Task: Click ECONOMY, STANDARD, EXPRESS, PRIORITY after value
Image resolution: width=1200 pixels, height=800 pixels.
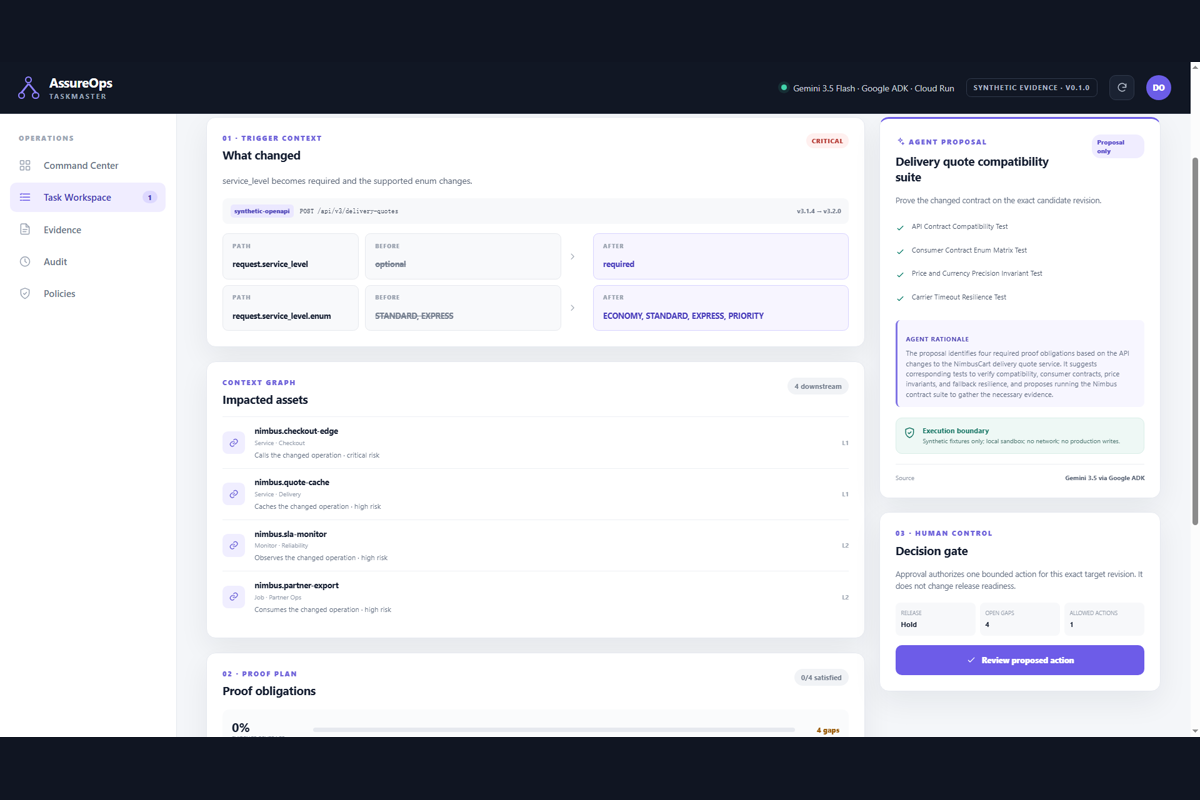Action: (683, 316)
